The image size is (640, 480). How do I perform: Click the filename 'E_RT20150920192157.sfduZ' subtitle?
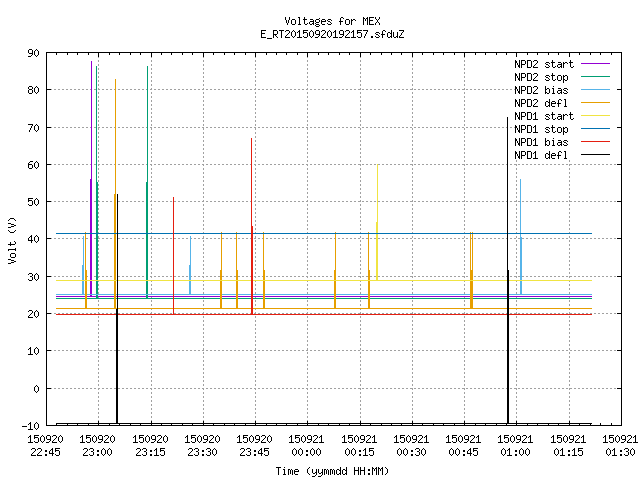[x=332, y=34]
